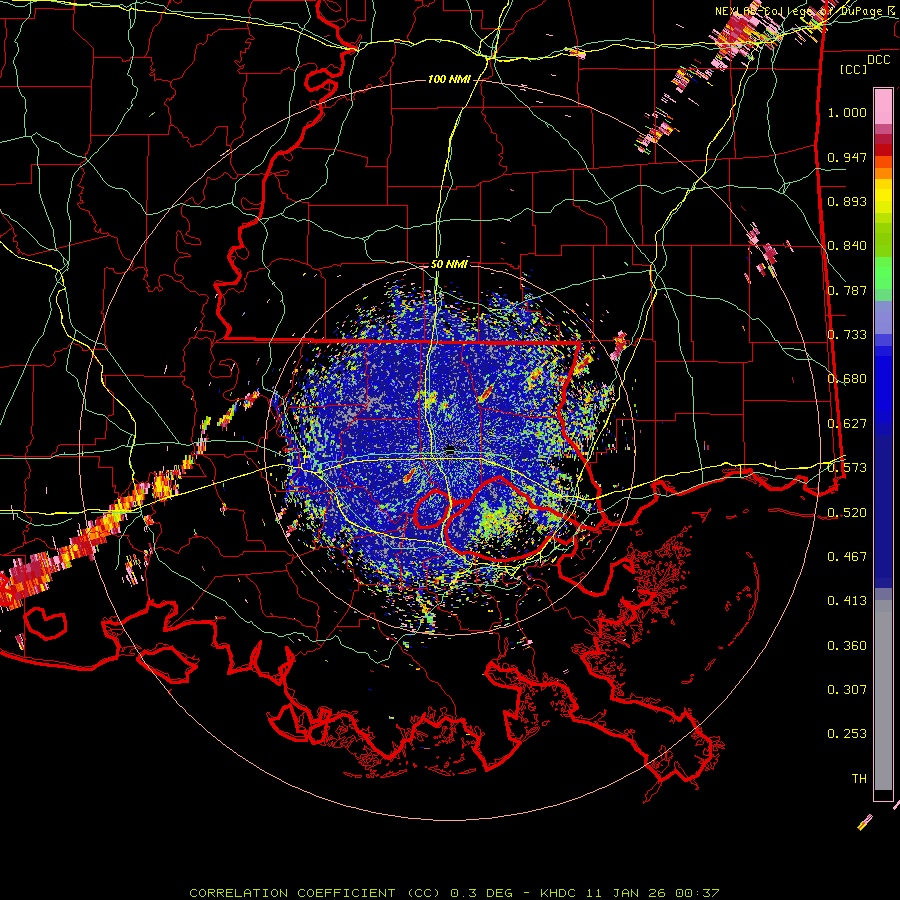Select the 0.467 scale value
Screen dimensions: 900x900
click(x=847, y=557)
